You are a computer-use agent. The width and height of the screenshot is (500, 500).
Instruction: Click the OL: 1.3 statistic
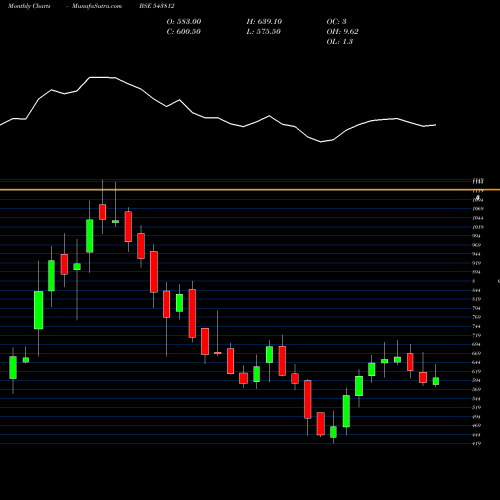click(x=340, y=41)
